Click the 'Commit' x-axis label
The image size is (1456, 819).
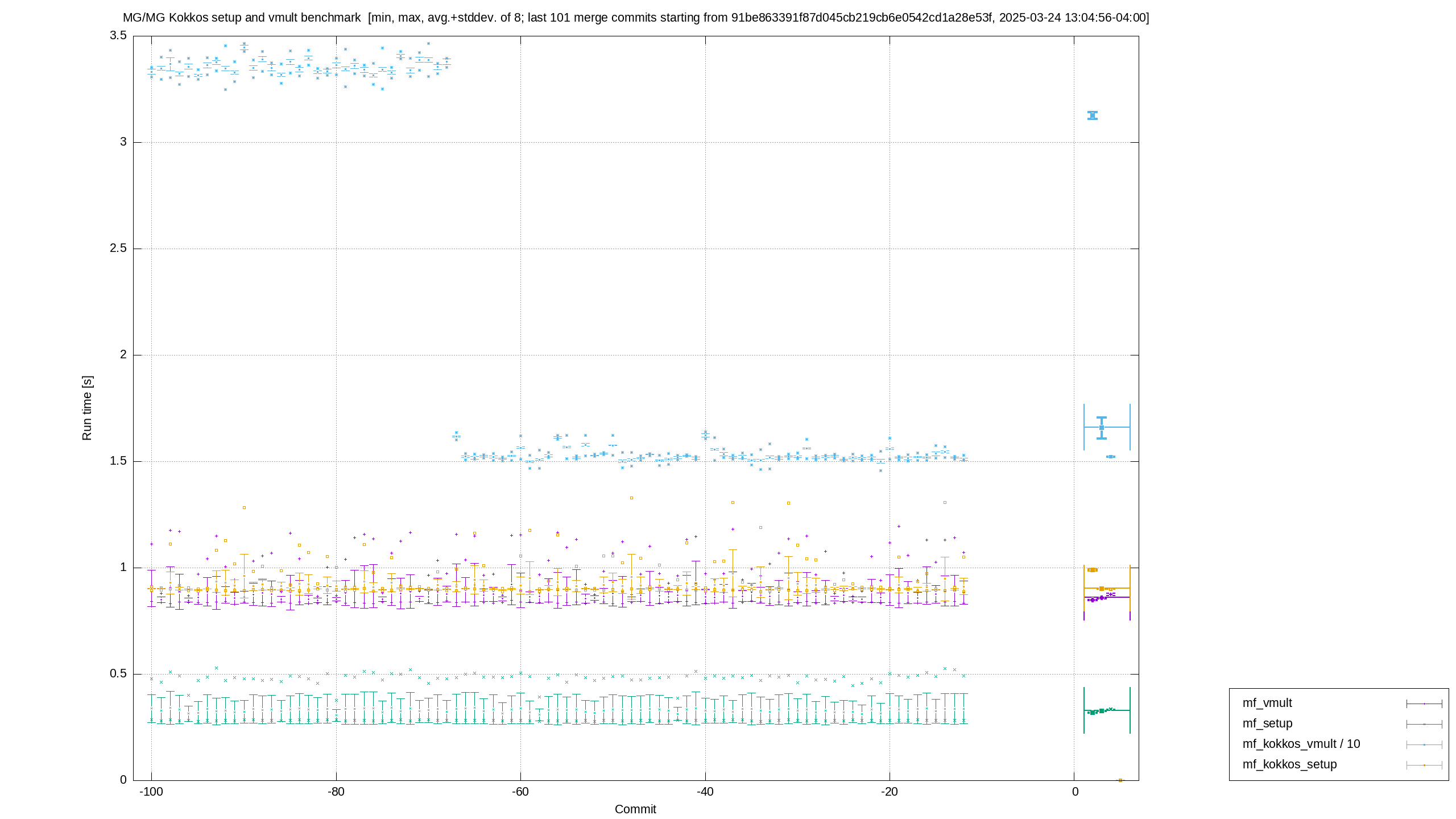(x=635, y=809)
